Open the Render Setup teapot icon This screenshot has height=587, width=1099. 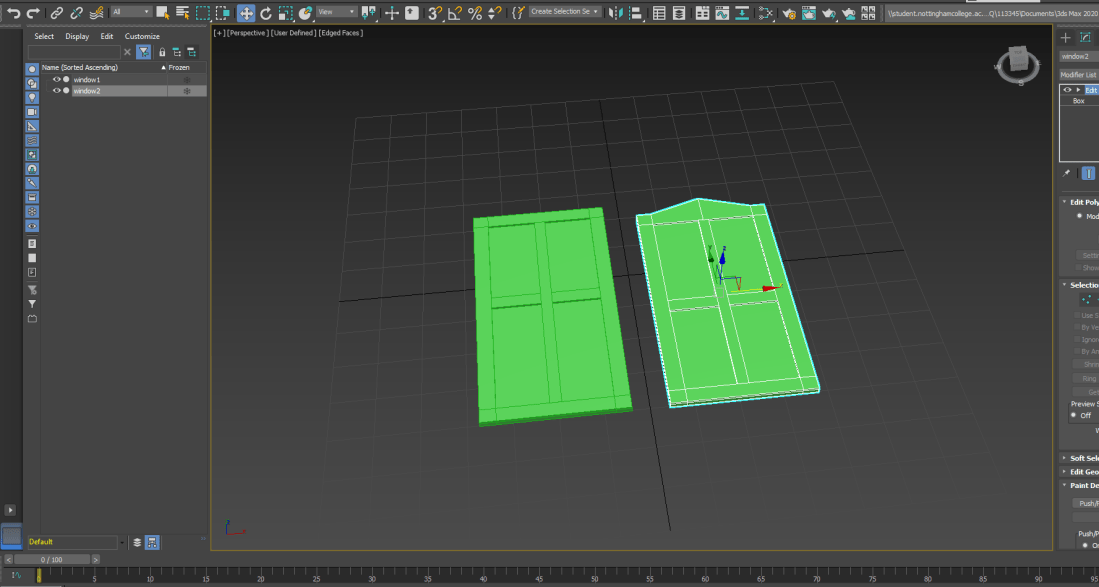[x=790, y=13]
